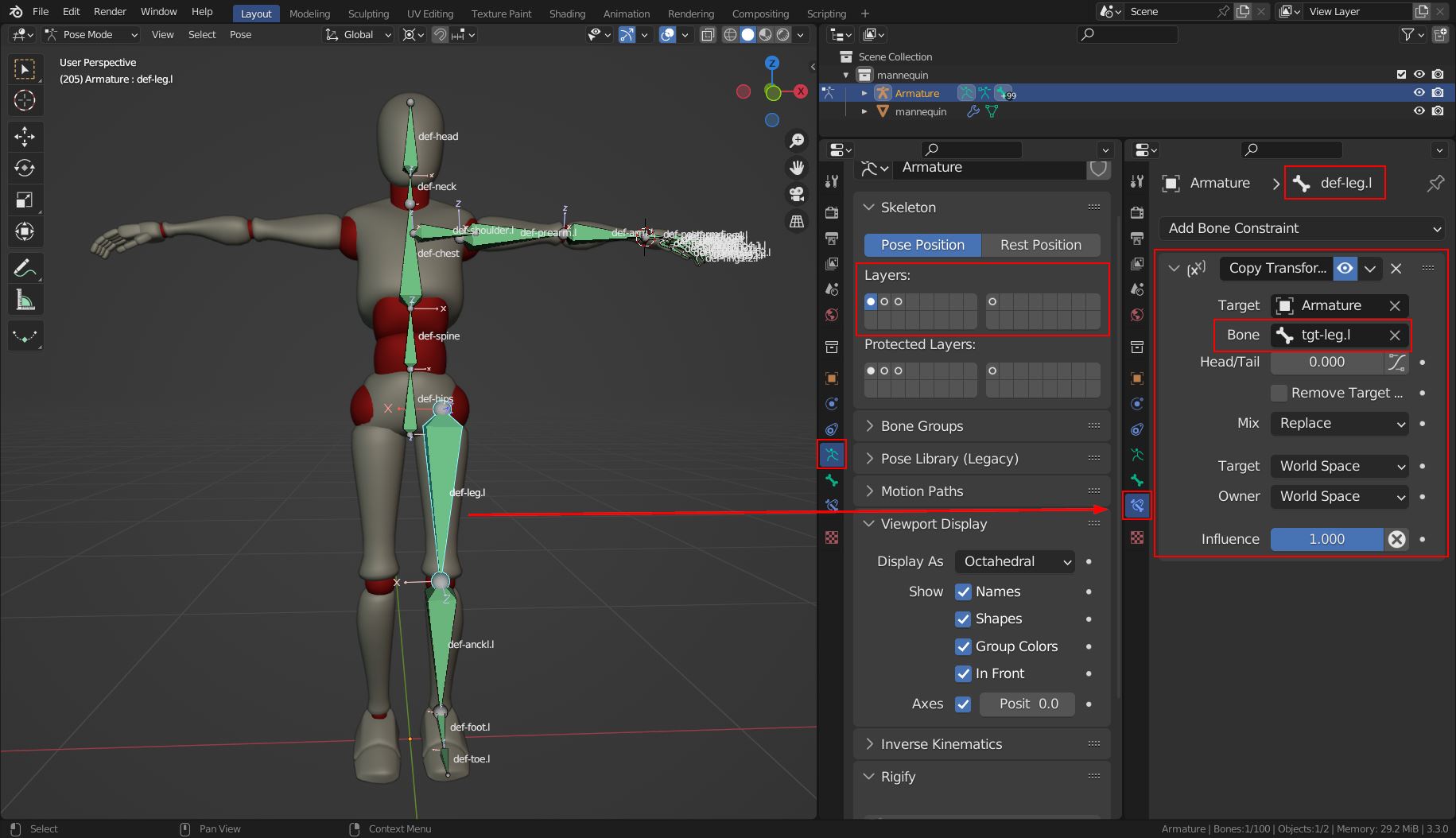Click the pan view hand icon
1456x838 pixels.
(796, 168)
